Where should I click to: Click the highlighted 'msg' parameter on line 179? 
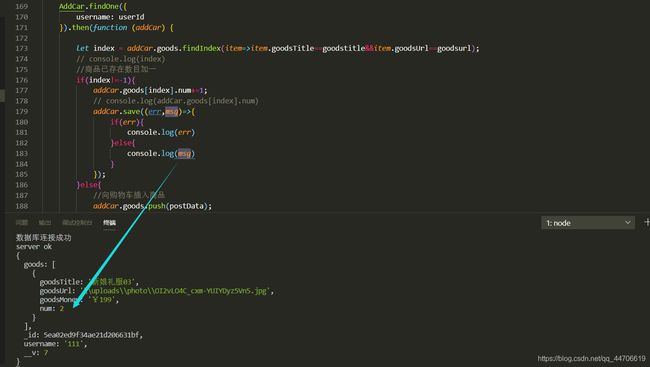point(172,112)
